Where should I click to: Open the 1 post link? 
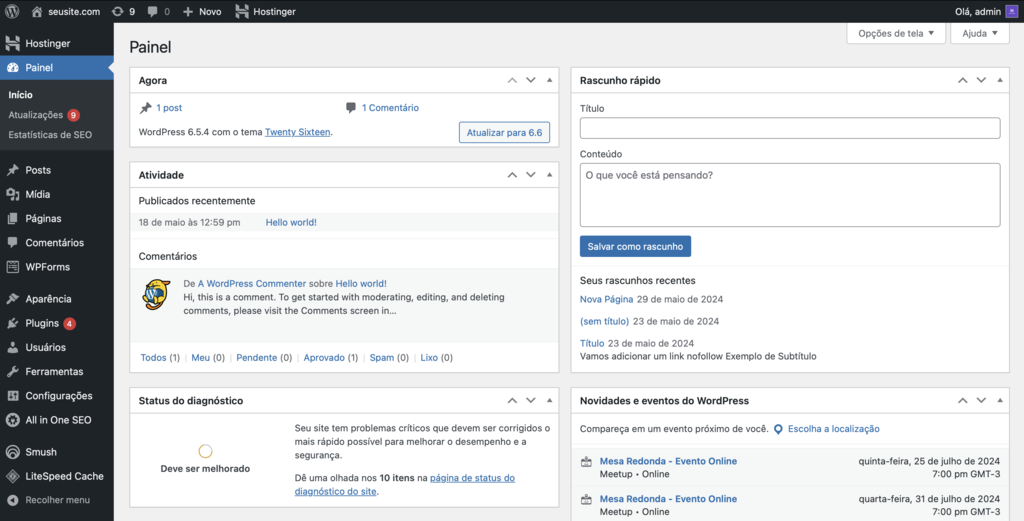click(169, 108)
